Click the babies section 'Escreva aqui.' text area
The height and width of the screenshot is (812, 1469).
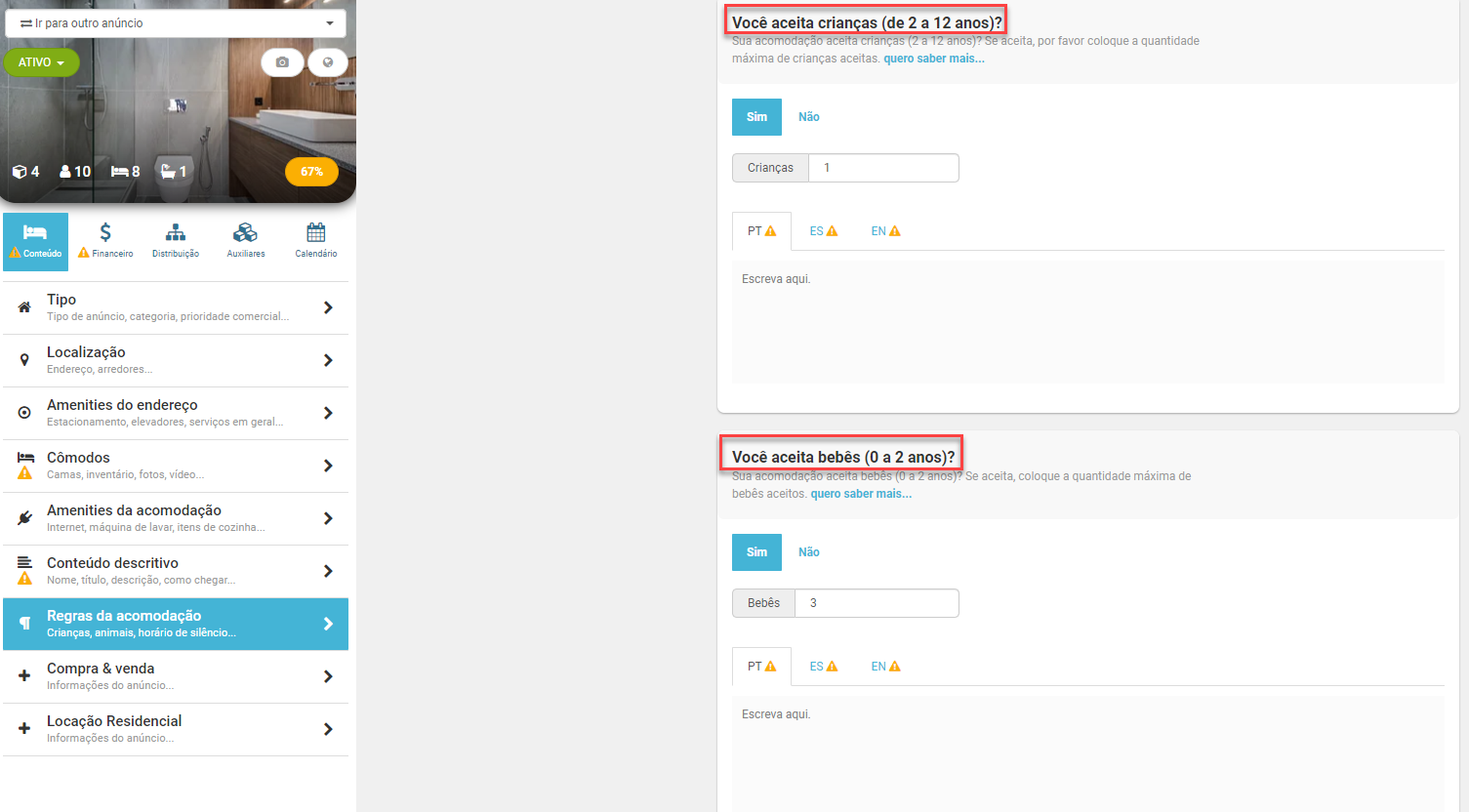(1088, 753)
